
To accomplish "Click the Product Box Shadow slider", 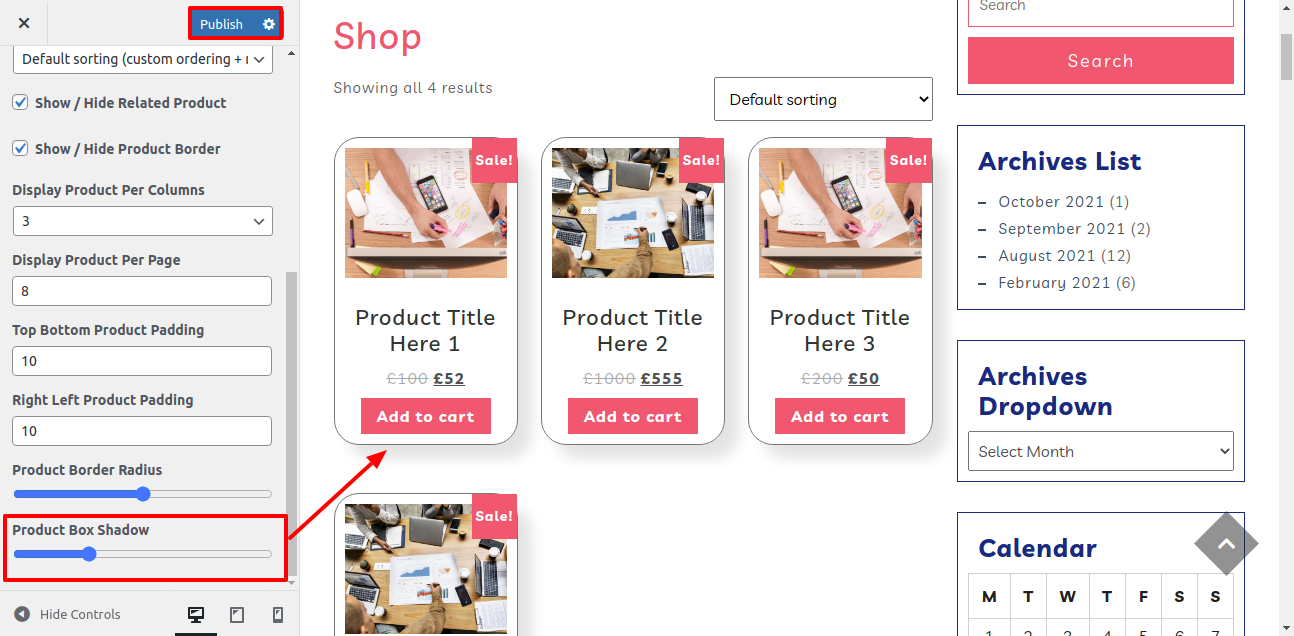I will (142, 553).
